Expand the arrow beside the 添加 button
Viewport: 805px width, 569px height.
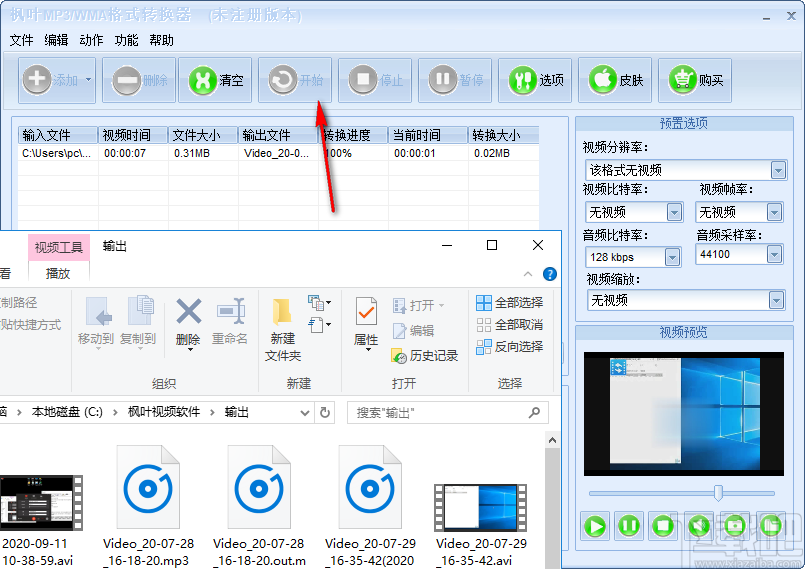tap(89, 80)
